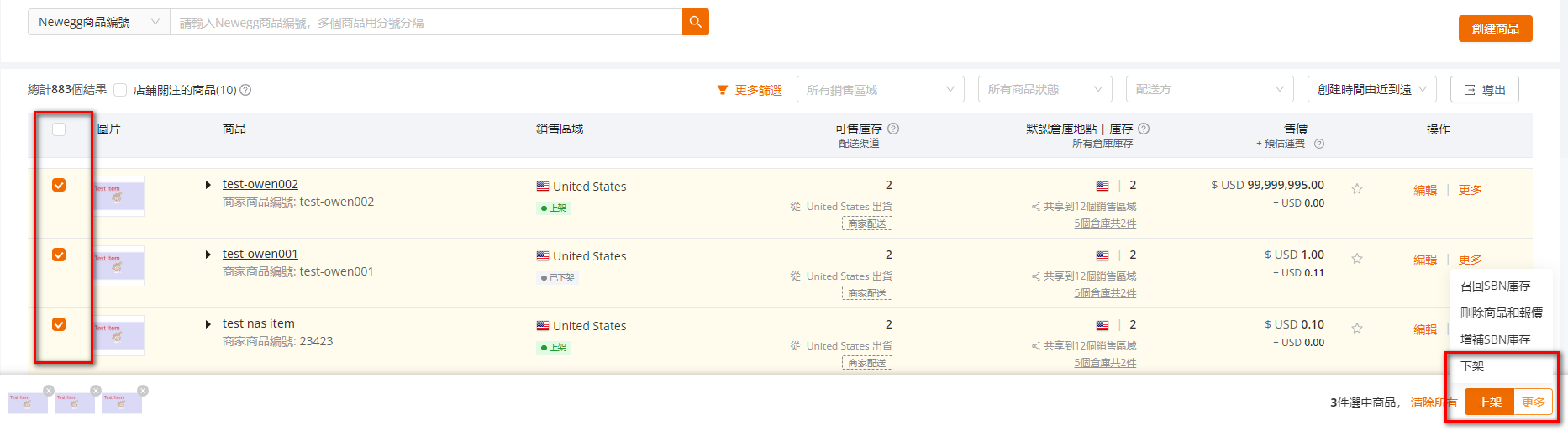Star the test nas item as favorite
Viewport: 1568px width, 431px height.
point(1357,329)
